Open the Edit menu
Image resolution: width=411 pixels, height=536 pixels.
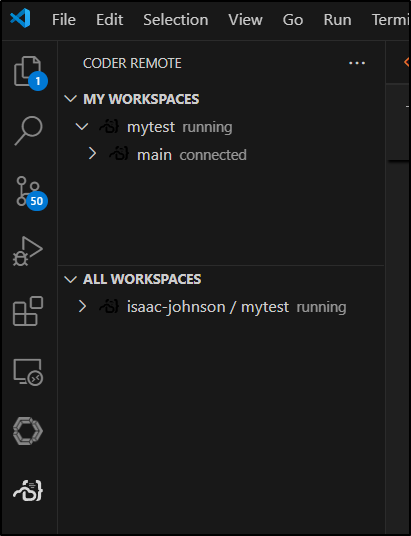(x=109, y=20)
